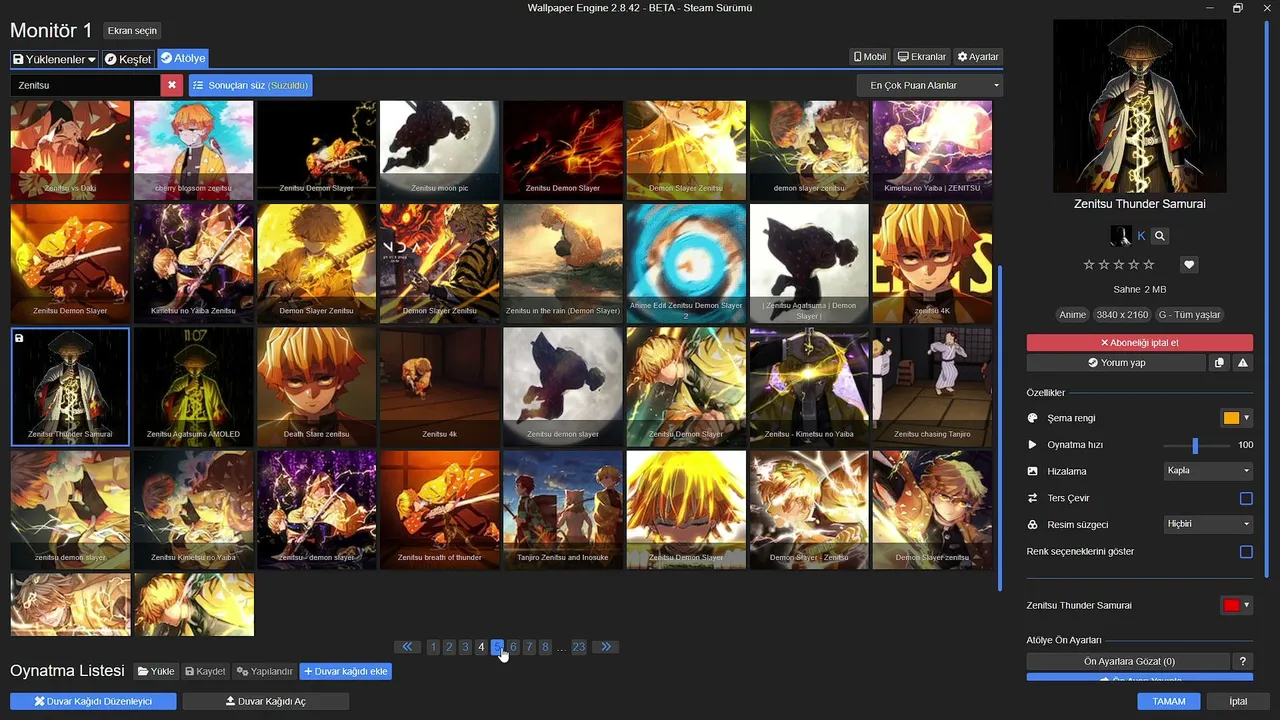Rate the wallpaper with the first star
This screenshot has height=720, width=1280.
(x=1090, y=265)
